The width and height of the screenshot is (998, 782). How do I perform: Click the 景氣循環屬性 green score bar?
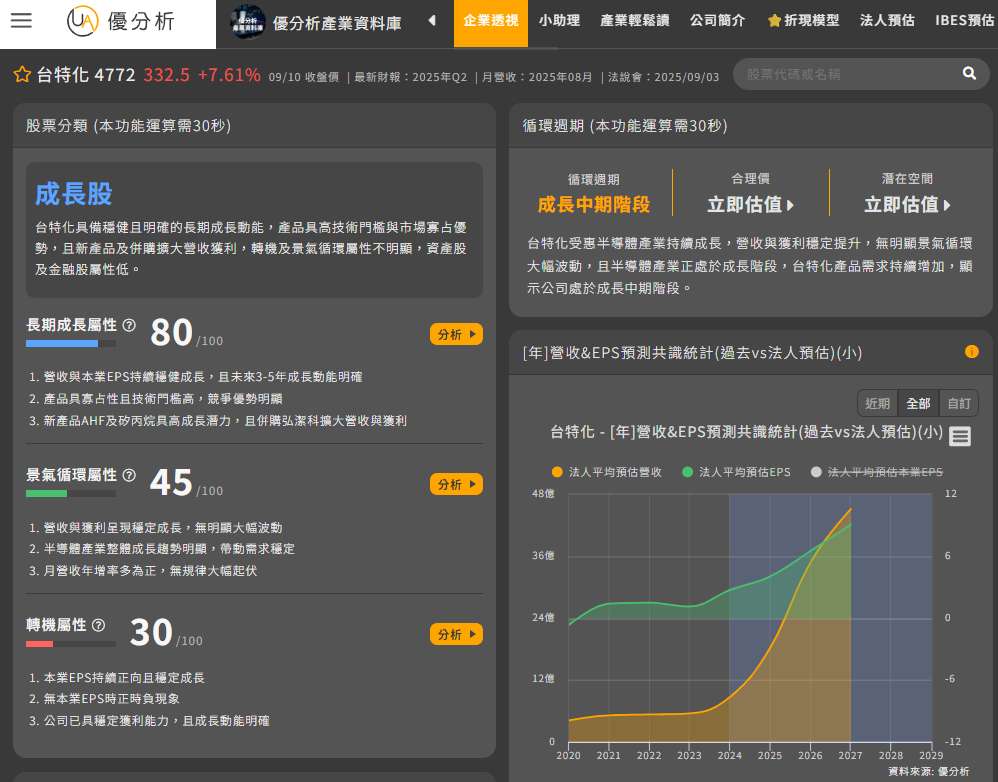(71, 494)
